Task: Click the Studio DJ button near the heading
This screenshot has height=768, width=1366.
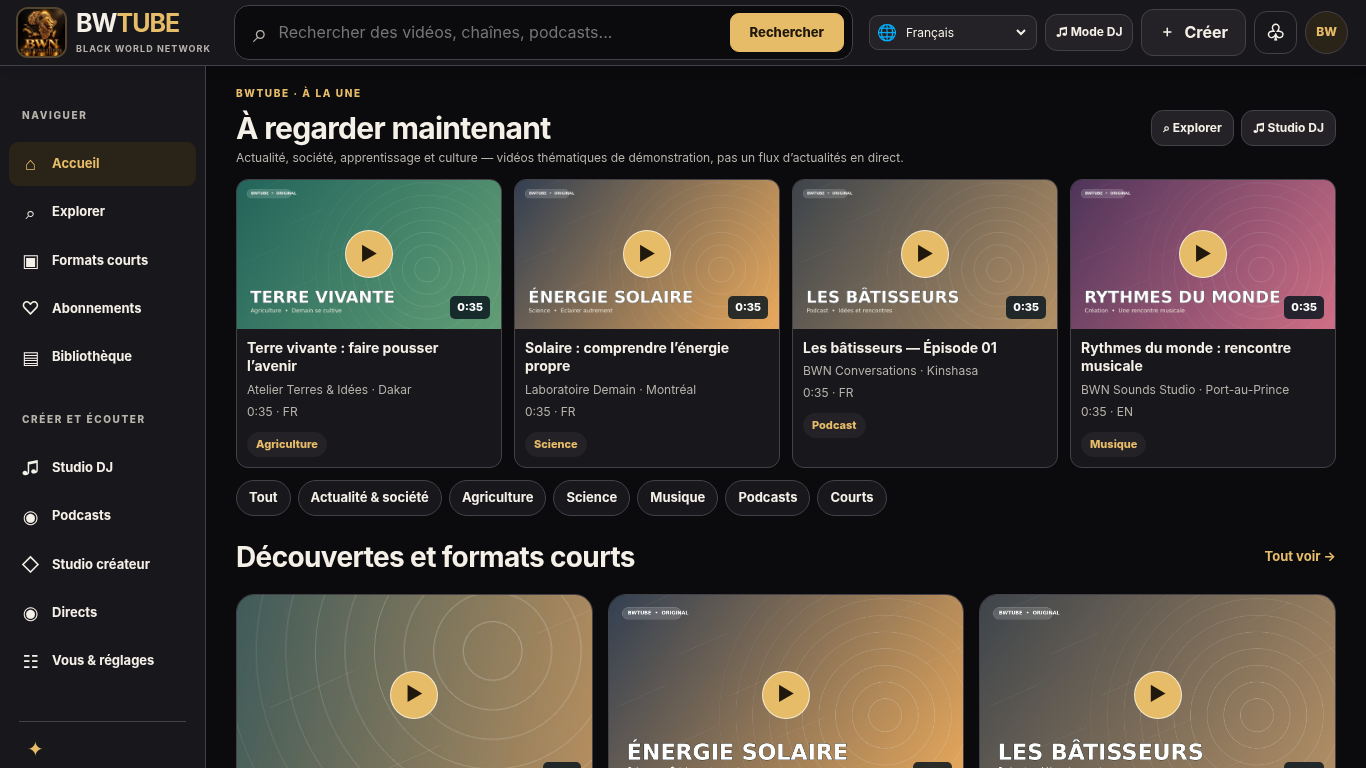Action: pos(1288,128)
